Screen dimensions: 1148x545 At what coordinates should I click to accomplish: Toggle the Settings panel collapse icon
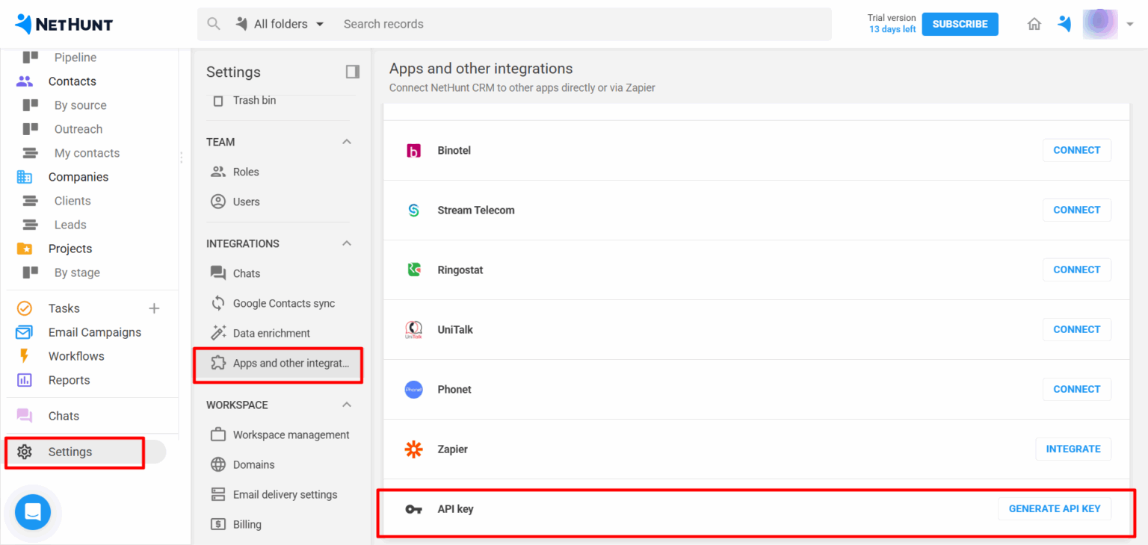pos(352,72)
